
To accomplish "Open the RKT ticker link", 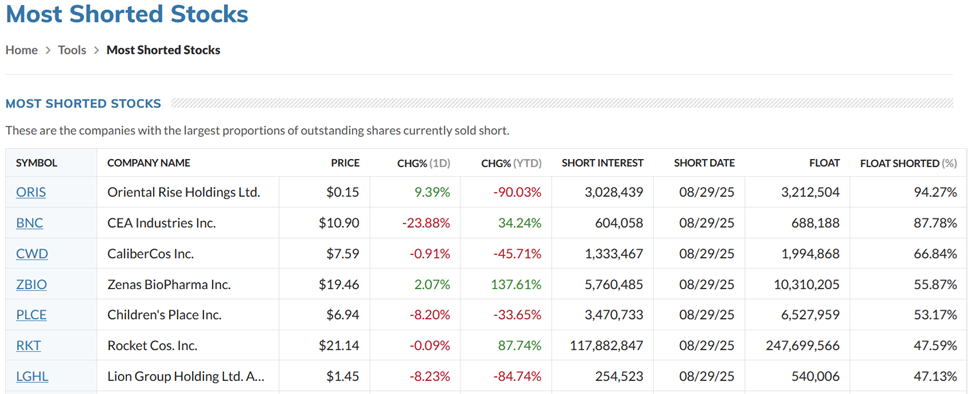I will point(28,346).
